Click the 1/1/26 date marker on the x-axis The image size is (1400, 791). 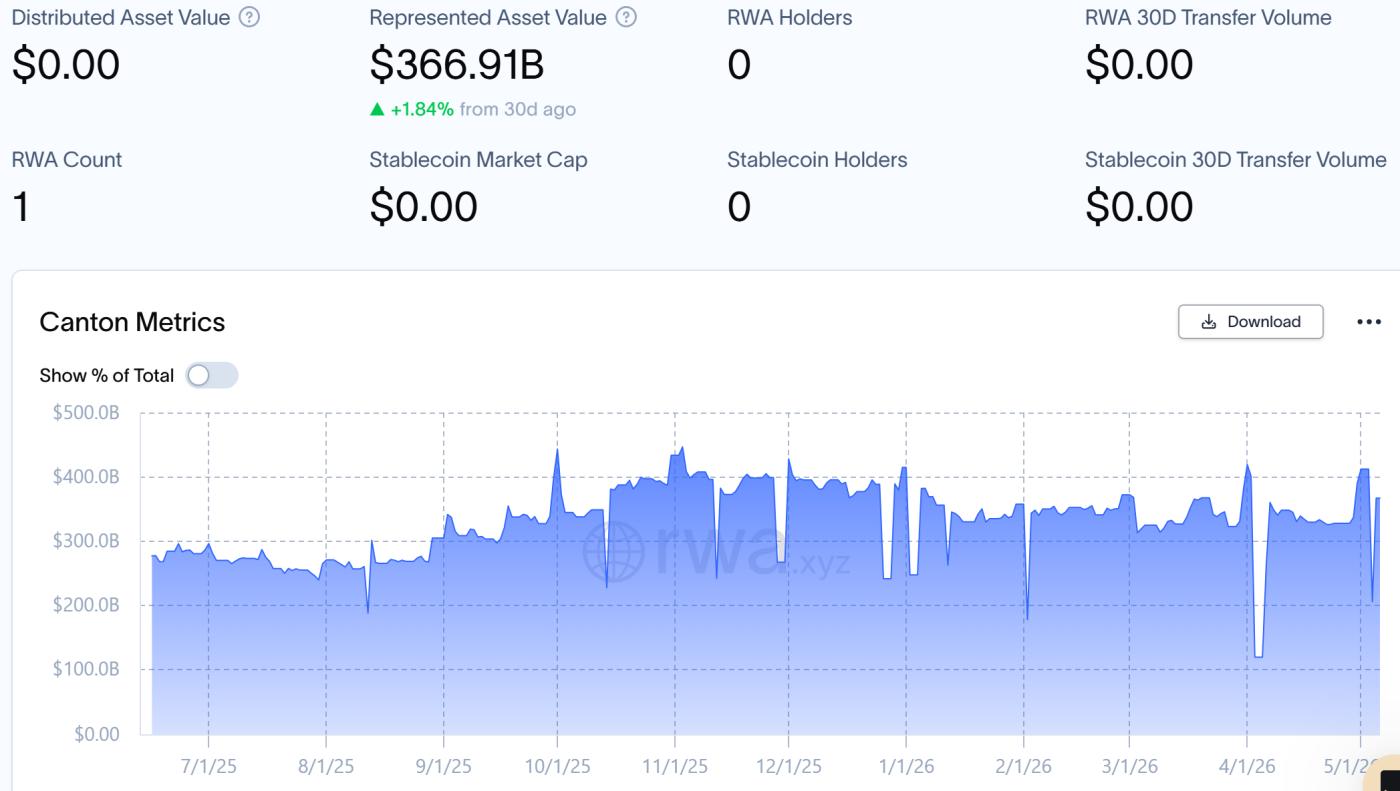point(906,767)
